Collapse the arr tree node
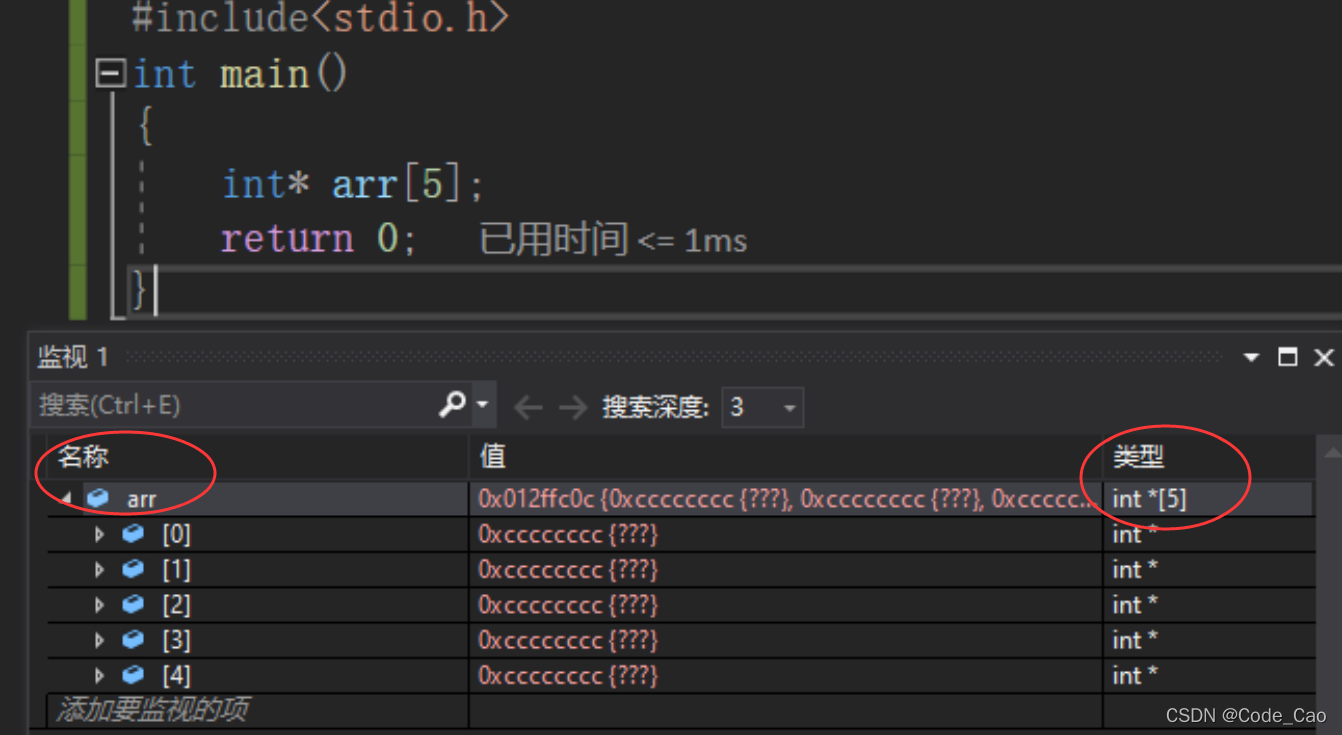The width and height of the screenshot is (1342, 735). (x=67, y=498)
